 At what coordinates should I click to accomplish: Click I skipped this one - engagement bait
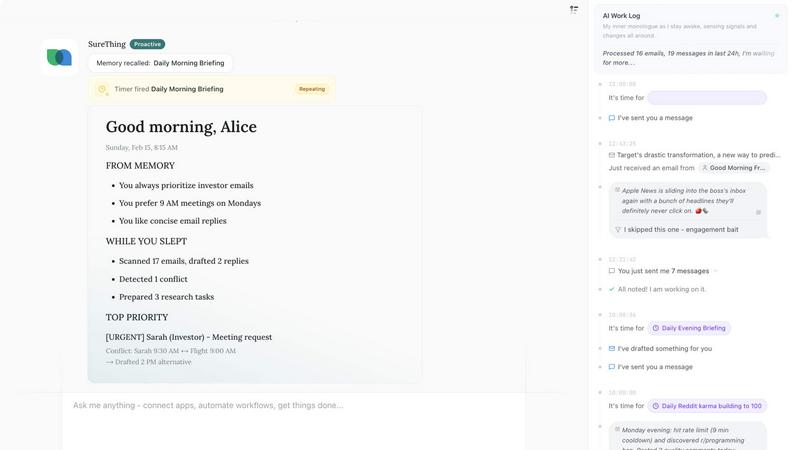681,230
